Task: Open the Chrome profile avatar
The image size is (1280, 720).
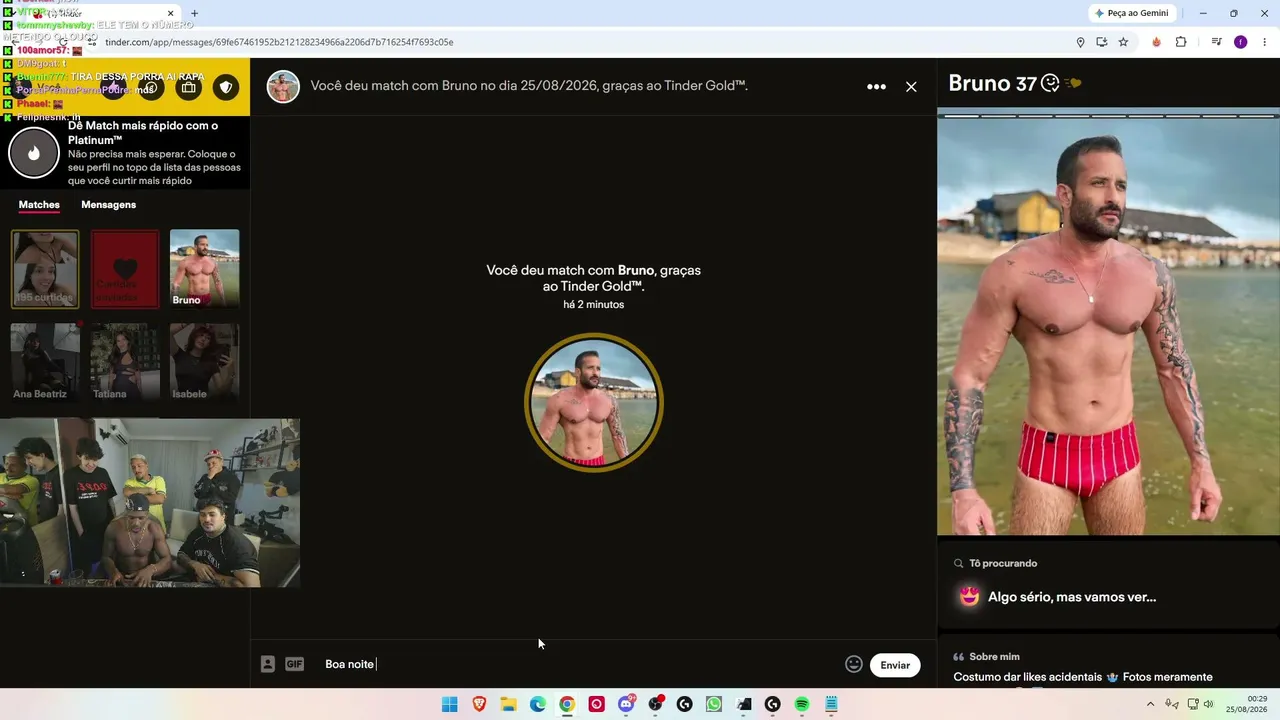Action: coord(1241,42)
